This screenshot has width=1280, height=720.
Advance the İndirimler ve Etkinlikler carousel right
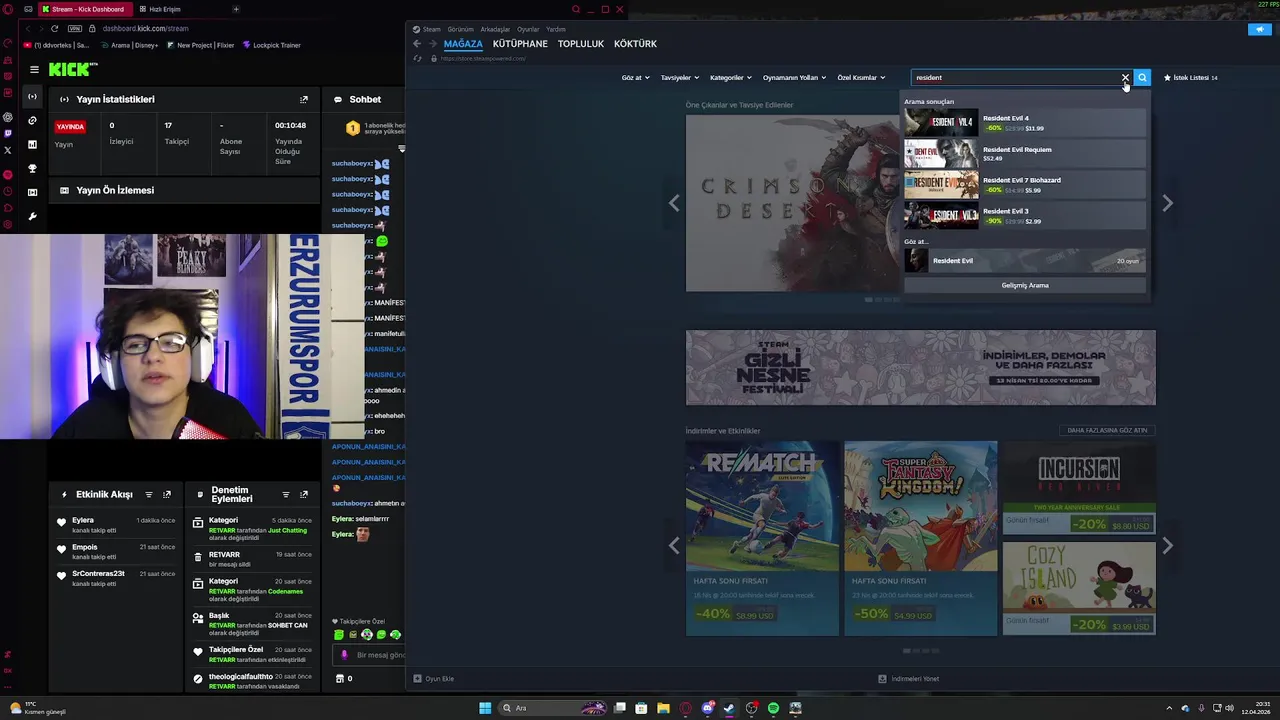[1167, 546]
